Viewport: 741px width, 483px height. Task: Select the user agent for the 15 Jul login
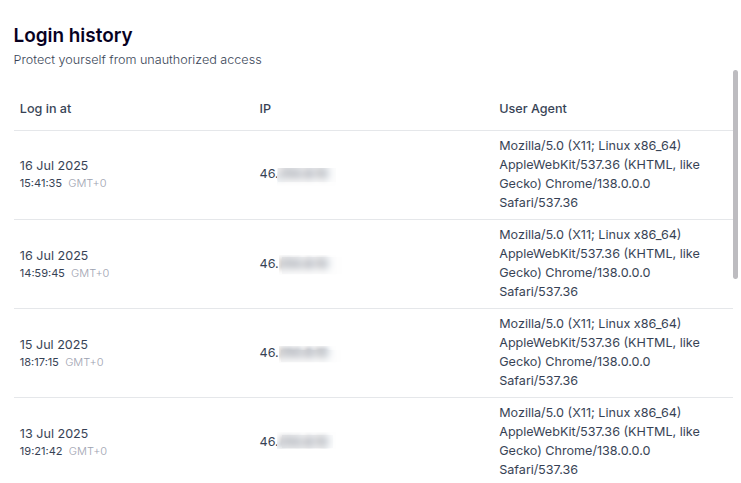[599, 353]
